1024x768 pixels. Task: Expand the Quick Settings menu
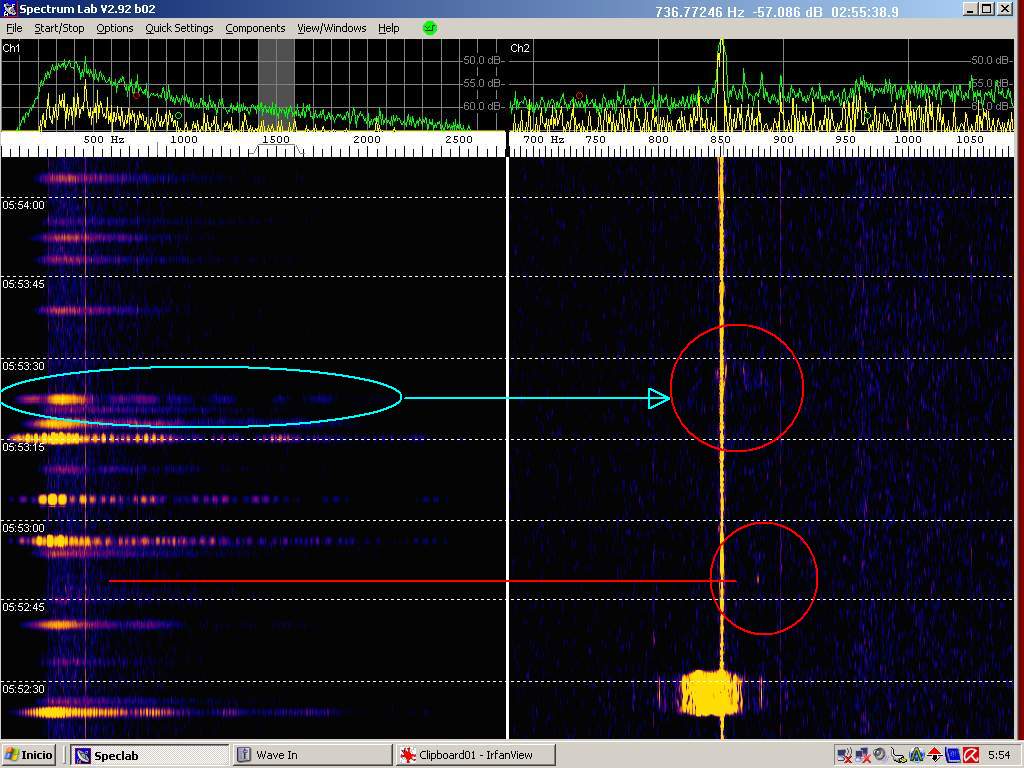(179, 28)
